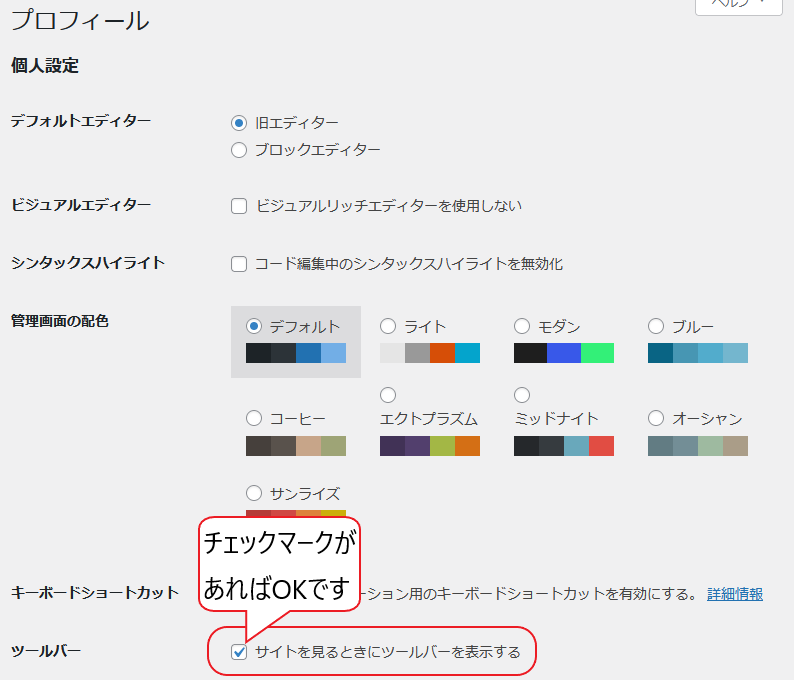Choose the エクトプラズム color scheme radio
794x680 pixels.
click(x=388, y=395)
